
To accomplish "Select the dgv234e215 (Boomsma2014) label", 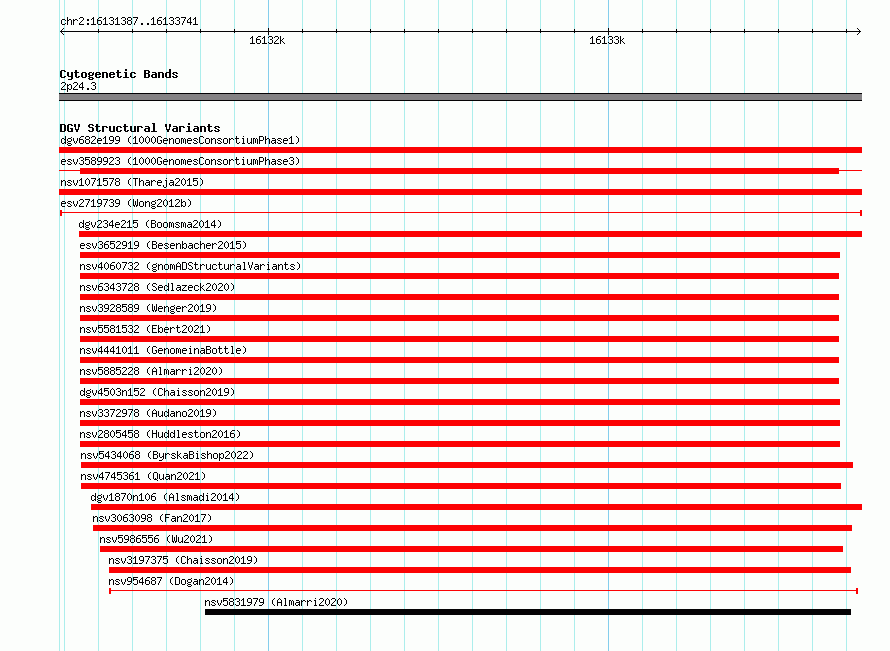I will 150,224.
